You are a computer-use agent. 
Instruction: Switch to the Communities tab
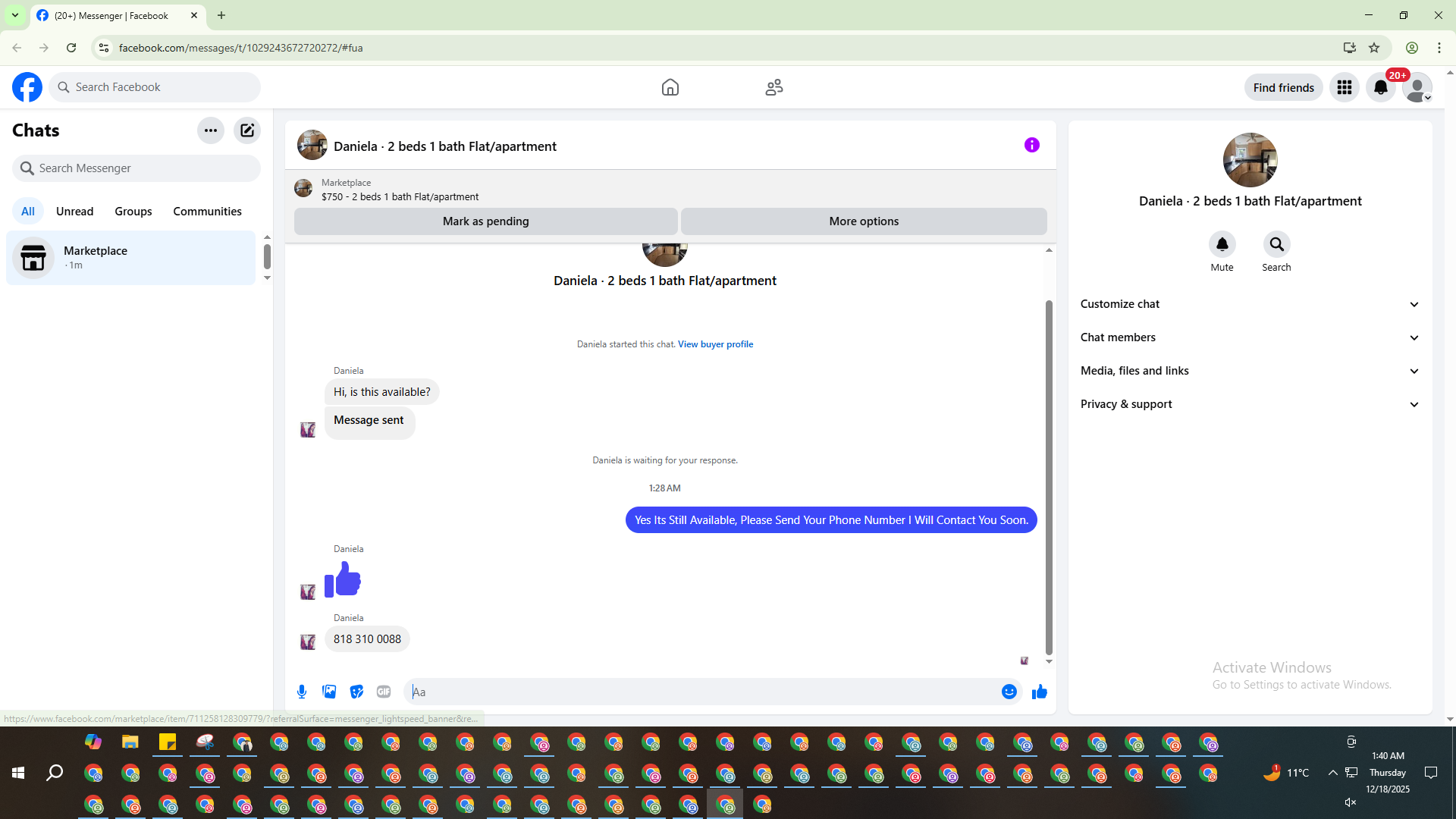[x=207, y=212]
